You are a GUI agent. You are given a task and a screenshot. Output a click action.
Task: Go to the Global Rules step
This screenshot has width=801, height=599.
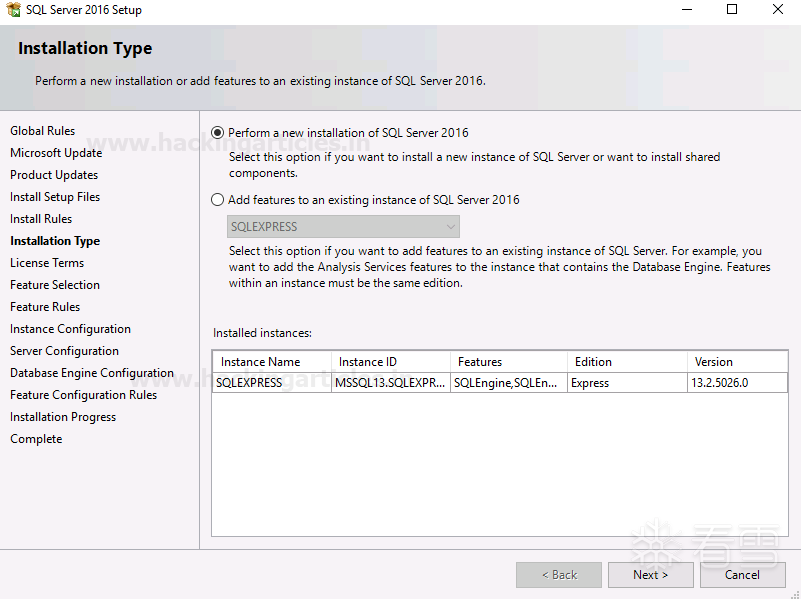[x=42, y=131]
